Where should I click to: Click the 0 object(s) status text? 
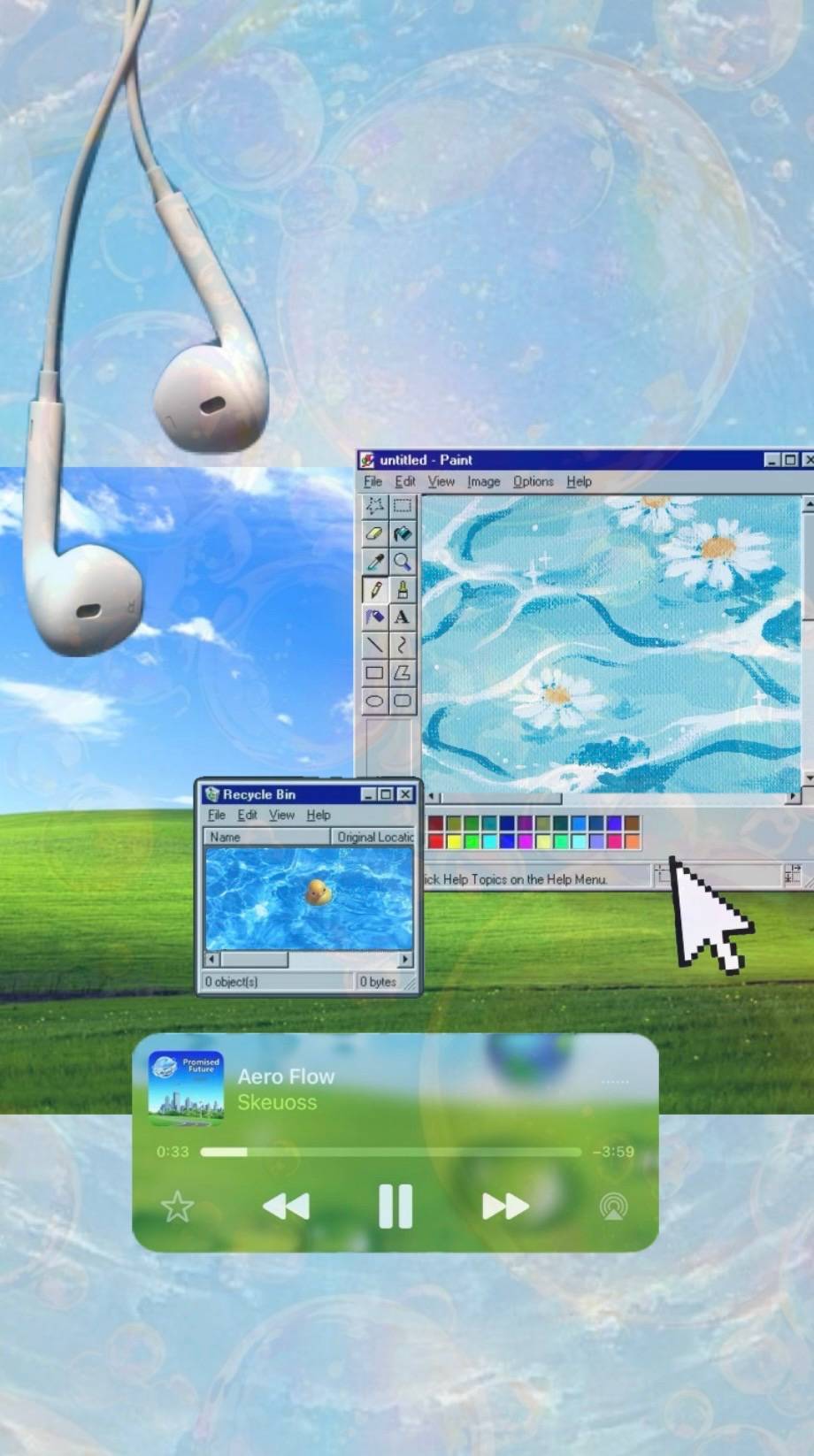click(232, 982)
